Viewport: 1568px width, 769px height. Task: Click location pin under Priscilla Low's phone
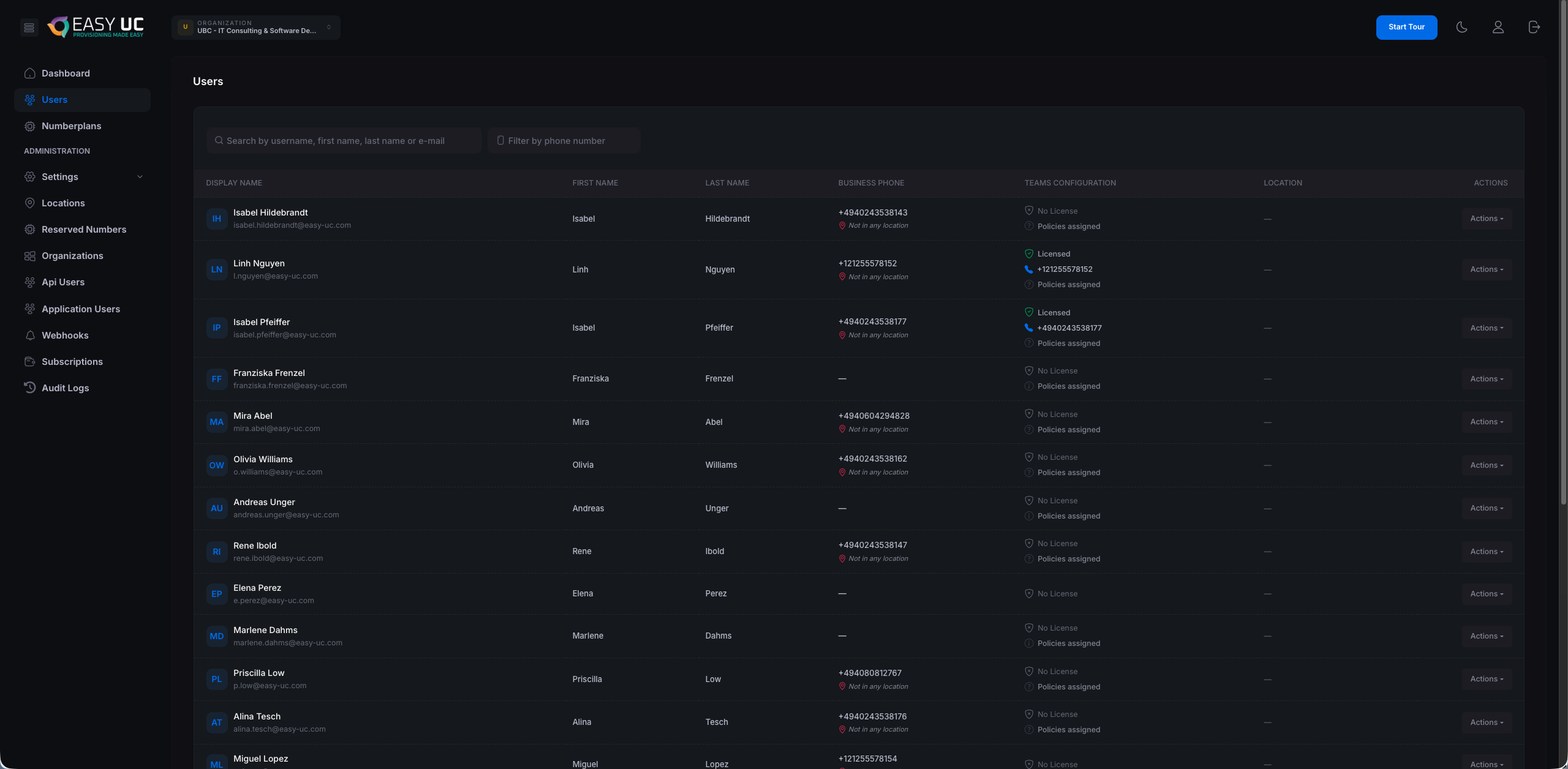click(842, 686)
